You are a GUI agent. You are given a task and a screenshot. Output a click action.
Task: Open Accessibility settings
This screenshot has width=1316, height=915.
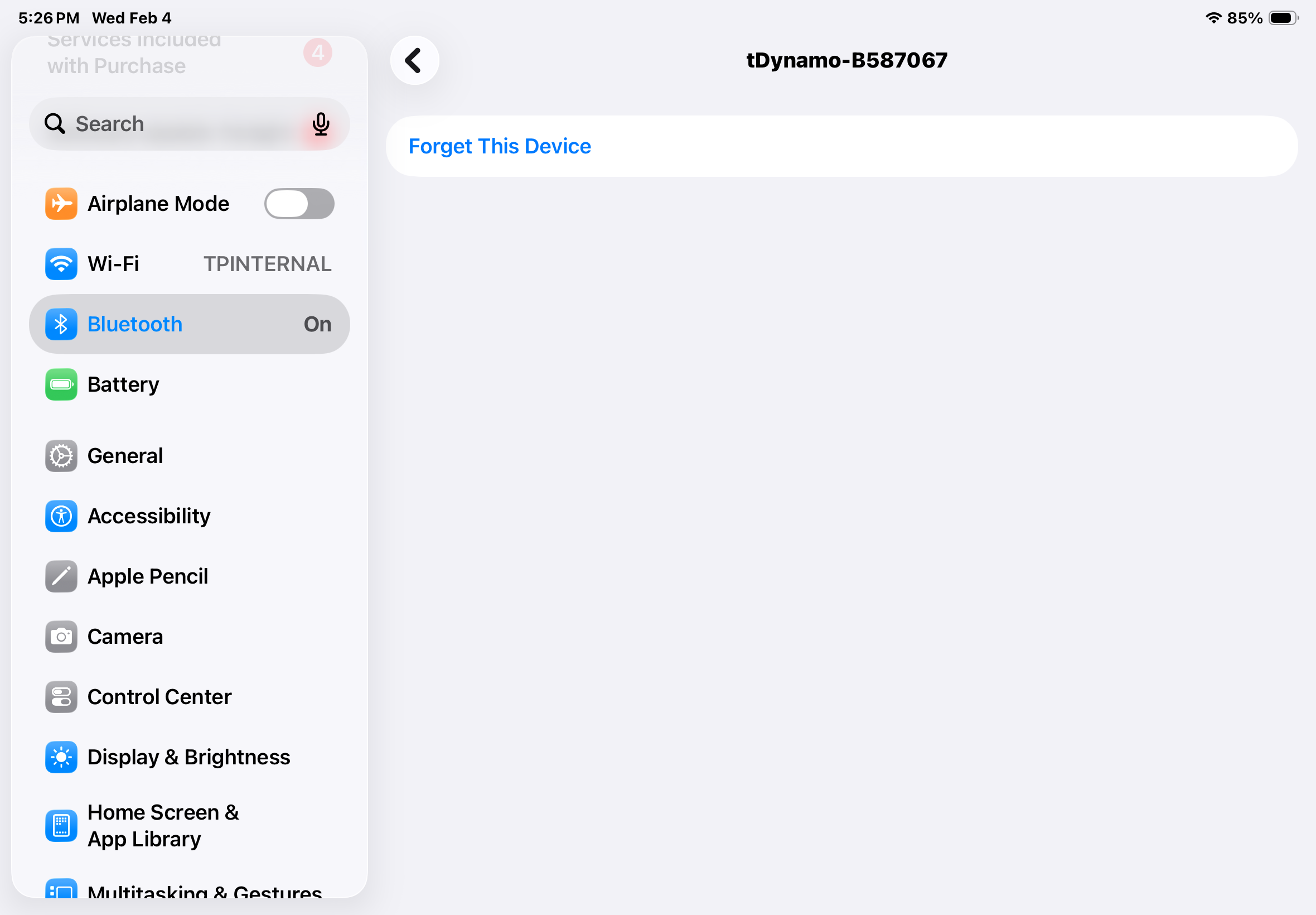point(189,516)
